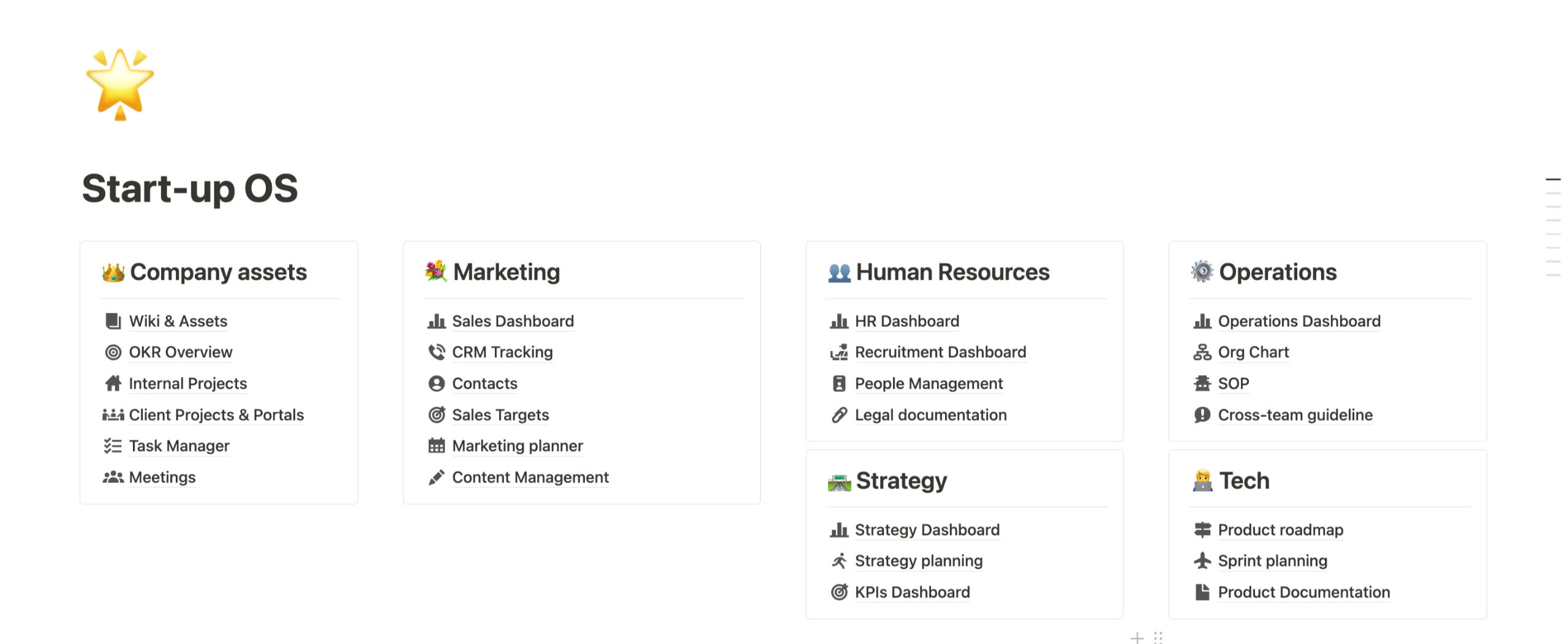This screenshot has width=1568, height=644.
Task: Click the calendar icon beside Marketing planner
Action: point(436,446)
